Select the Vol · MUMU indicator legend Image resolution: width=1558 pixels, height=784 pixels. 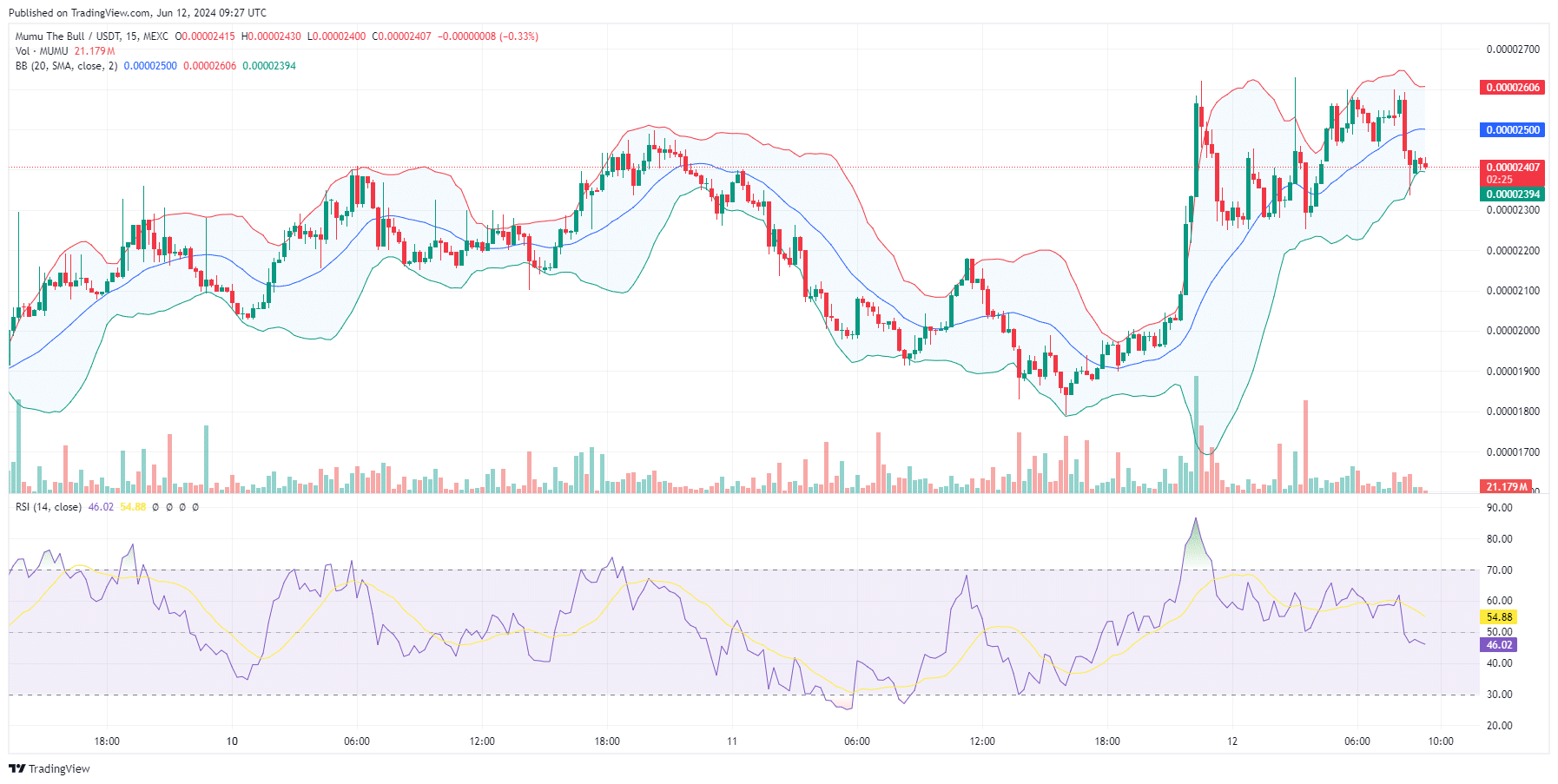pyautogui.click(x=42, y=51)
